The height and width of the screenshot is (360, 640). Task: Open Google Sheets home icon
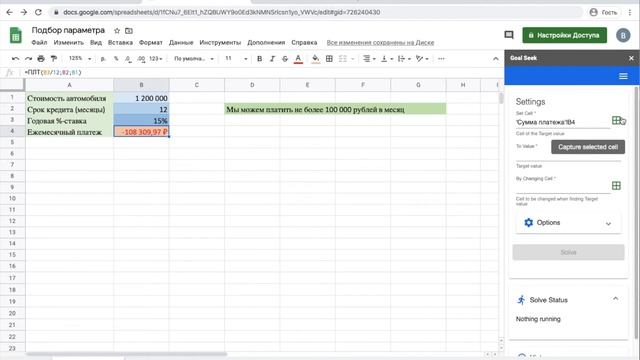click(16, 35)
